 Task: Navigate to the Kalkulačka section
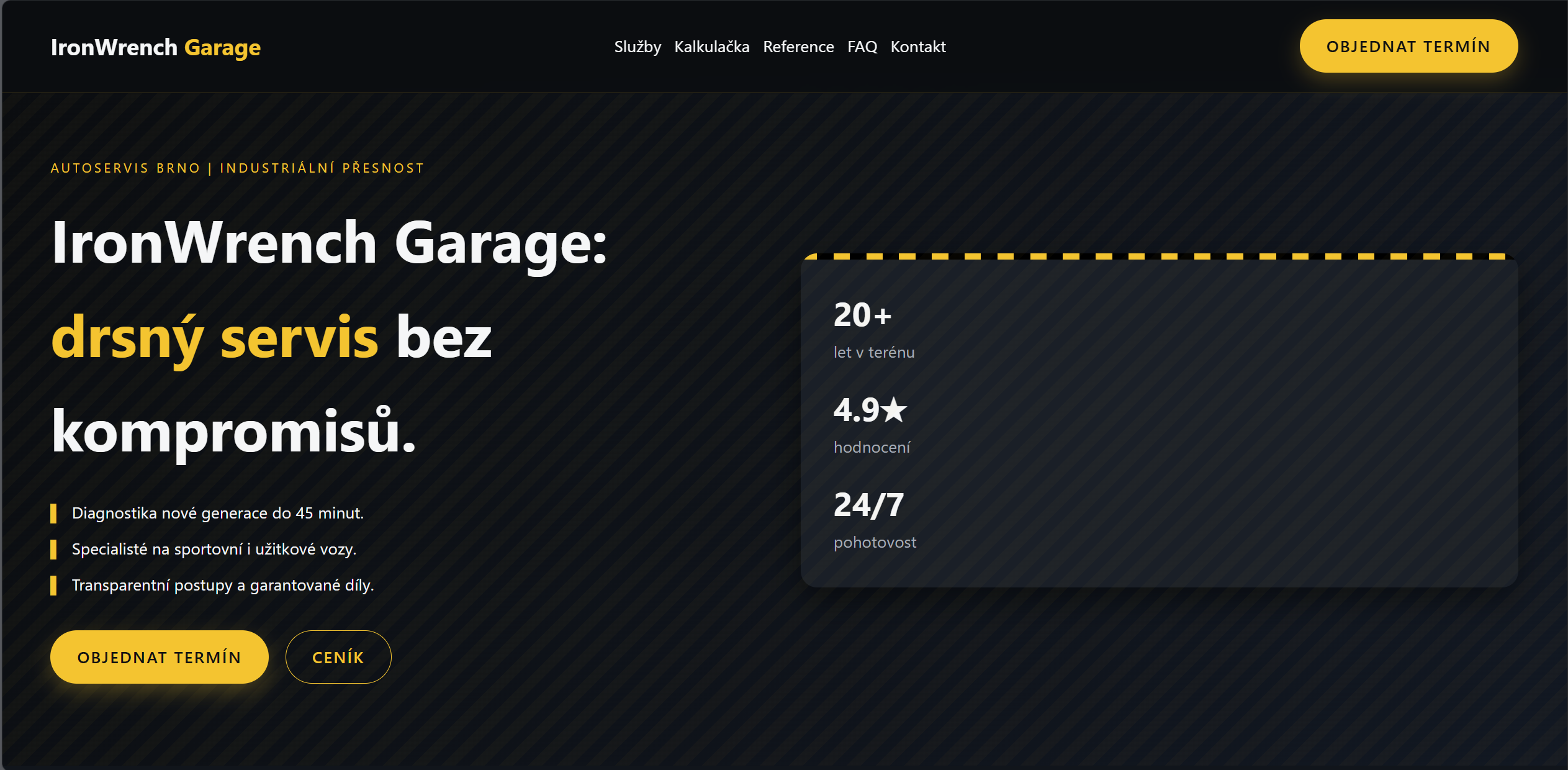pos(711,47)
